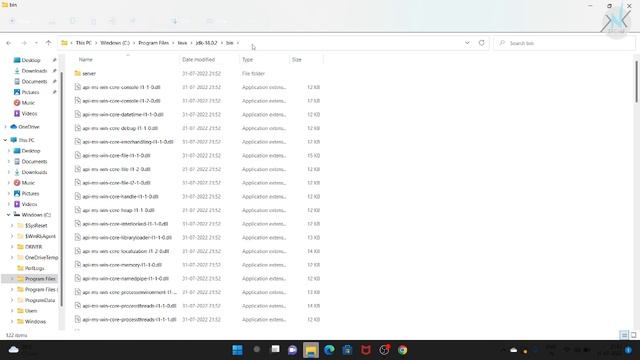Screen dimensions: 640x360
Task: Select api-ms-win-core-processthreads-l1-1-1.dll file
Action: click(129, 320)
